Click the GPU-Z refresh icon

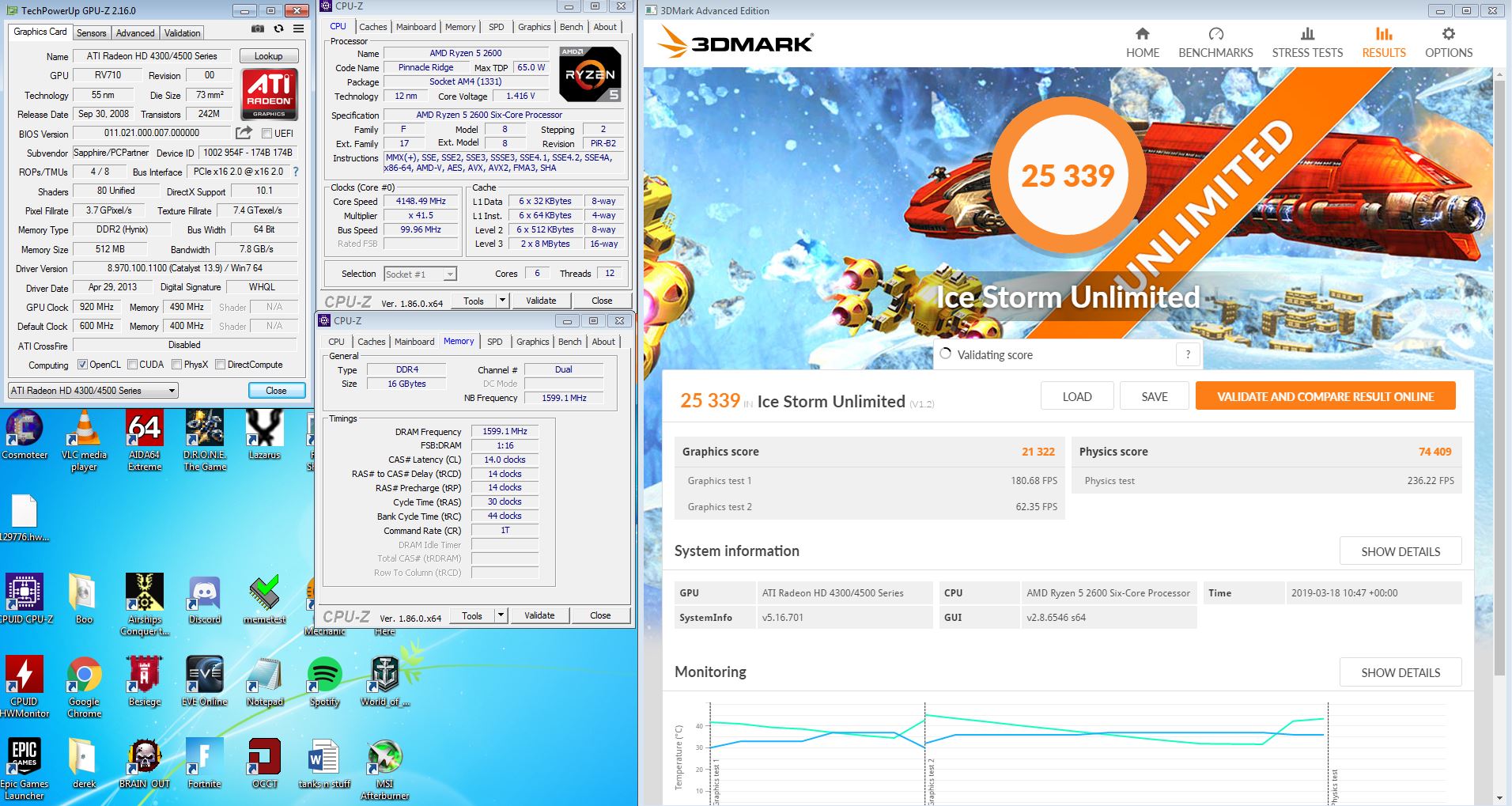278,28
